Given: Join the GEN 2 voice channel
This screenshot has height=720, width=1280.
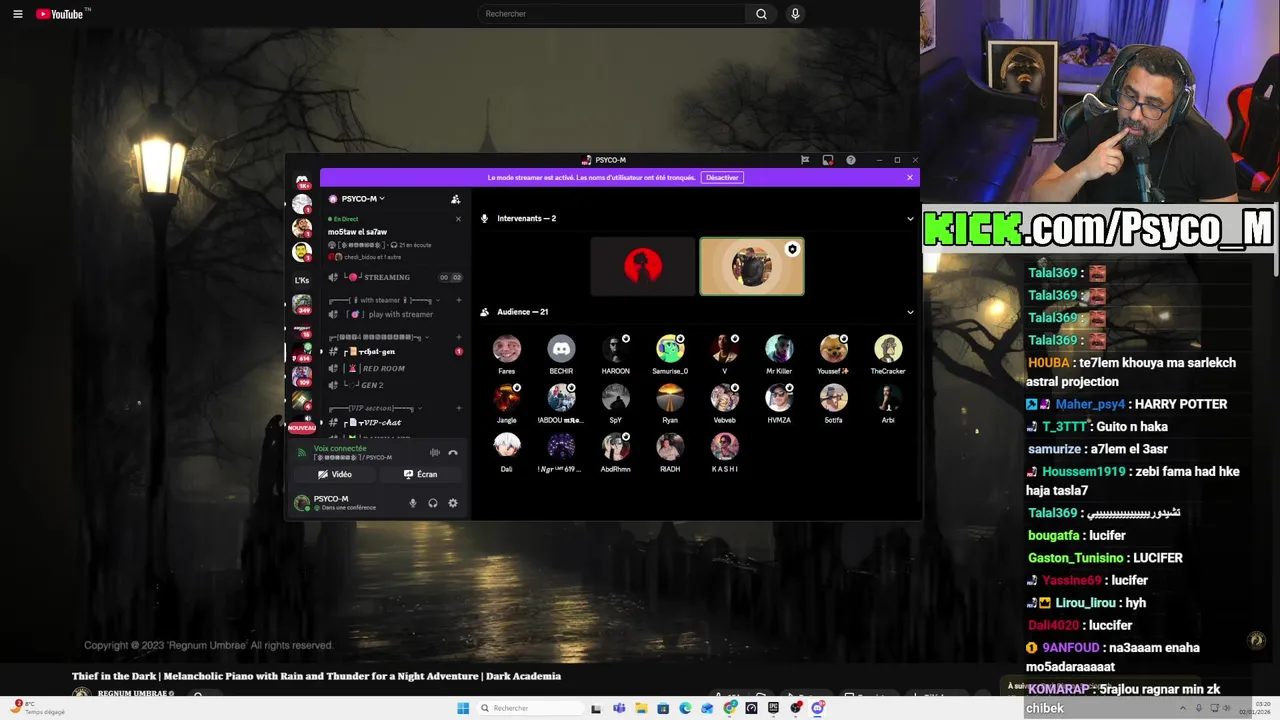Looking at the screenshot, I should 395,385.
